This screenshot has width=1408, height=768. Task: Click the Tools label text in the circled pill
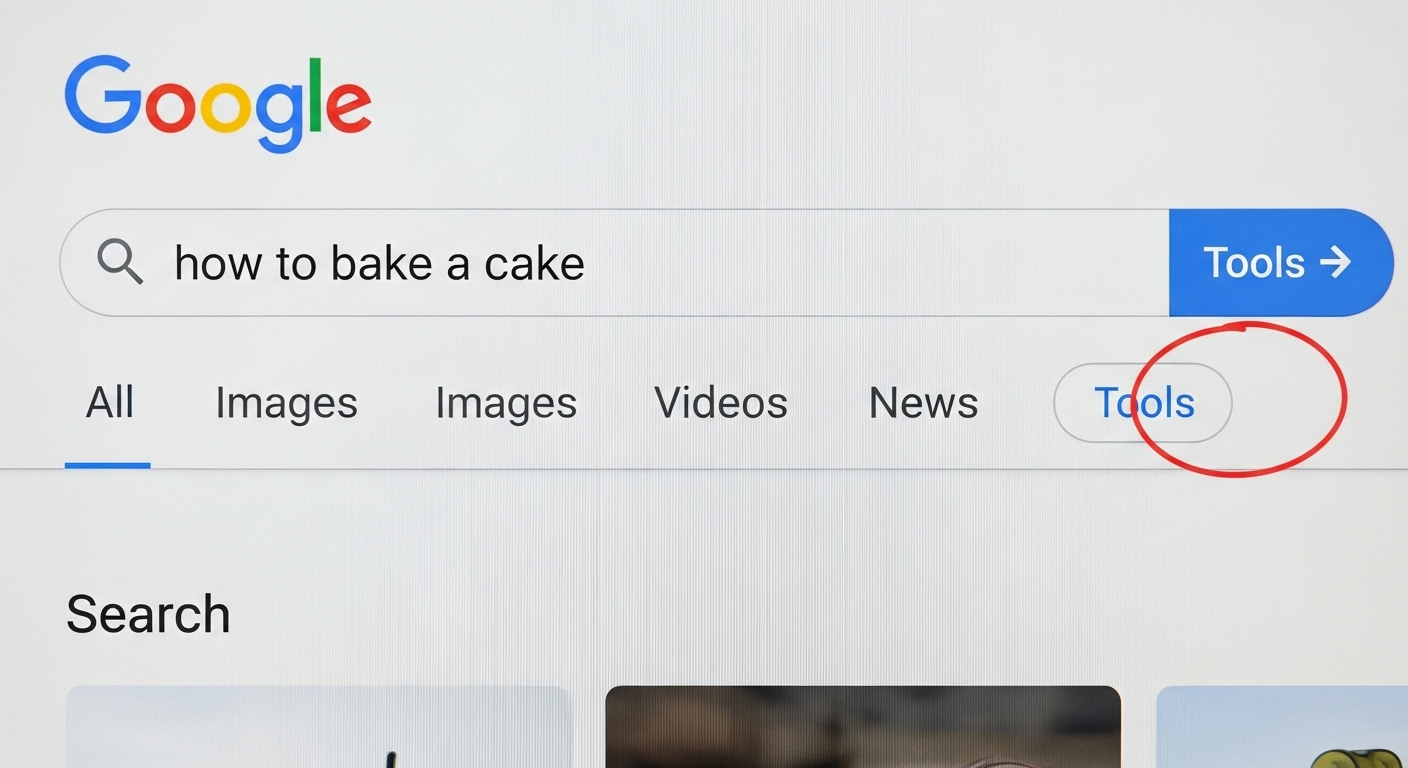1143,402
